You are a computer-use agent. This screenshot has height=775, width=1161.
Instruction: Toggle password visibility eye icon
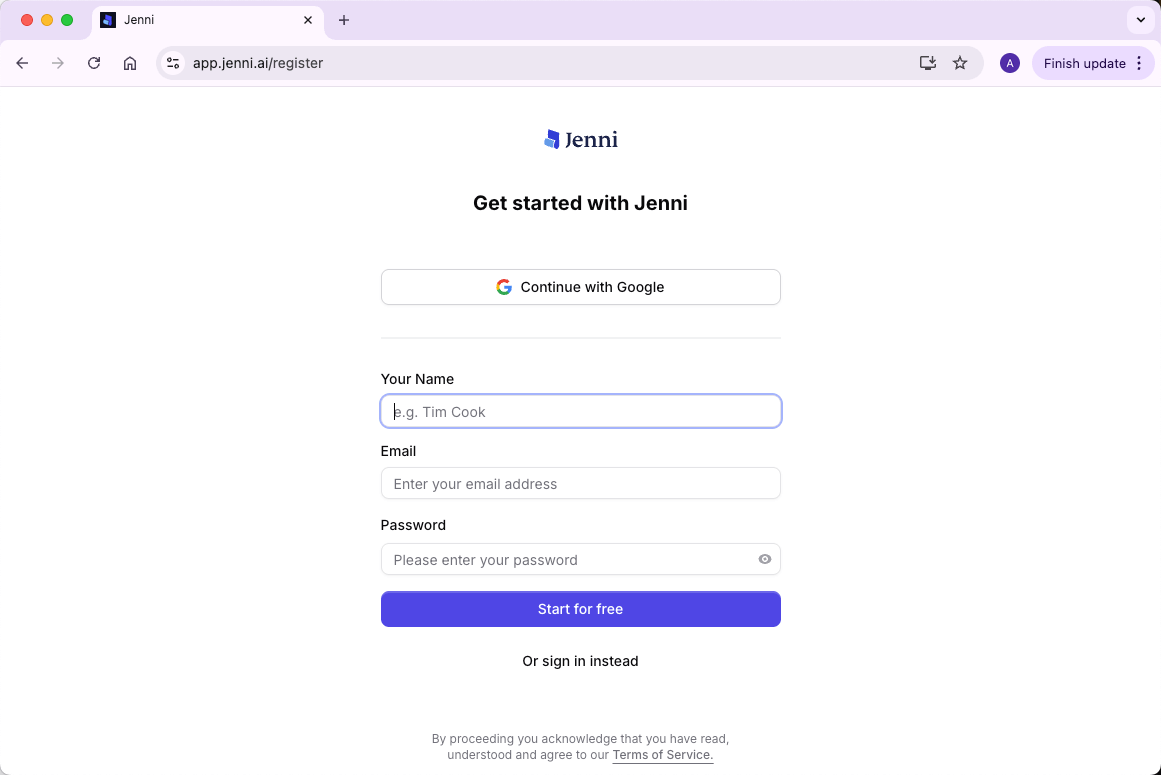[765, 560]
